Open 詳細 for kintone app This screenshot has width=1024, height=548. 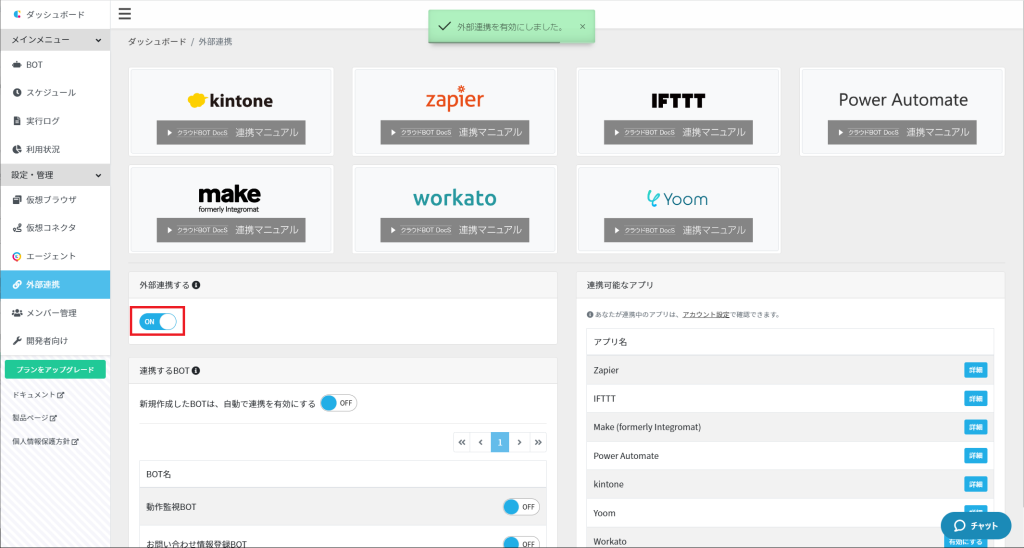[976, 484]
